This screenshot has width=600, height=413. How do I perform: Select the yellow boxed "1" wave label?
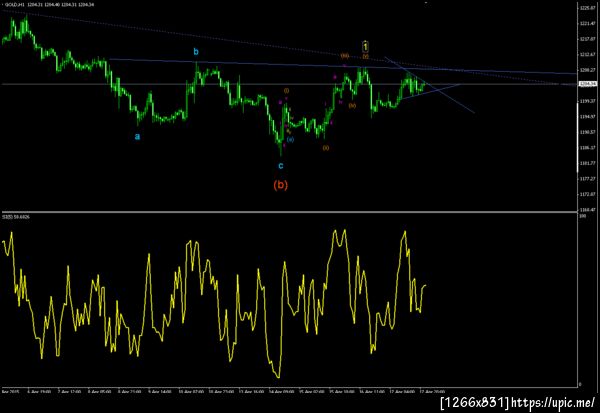[365, 47]
